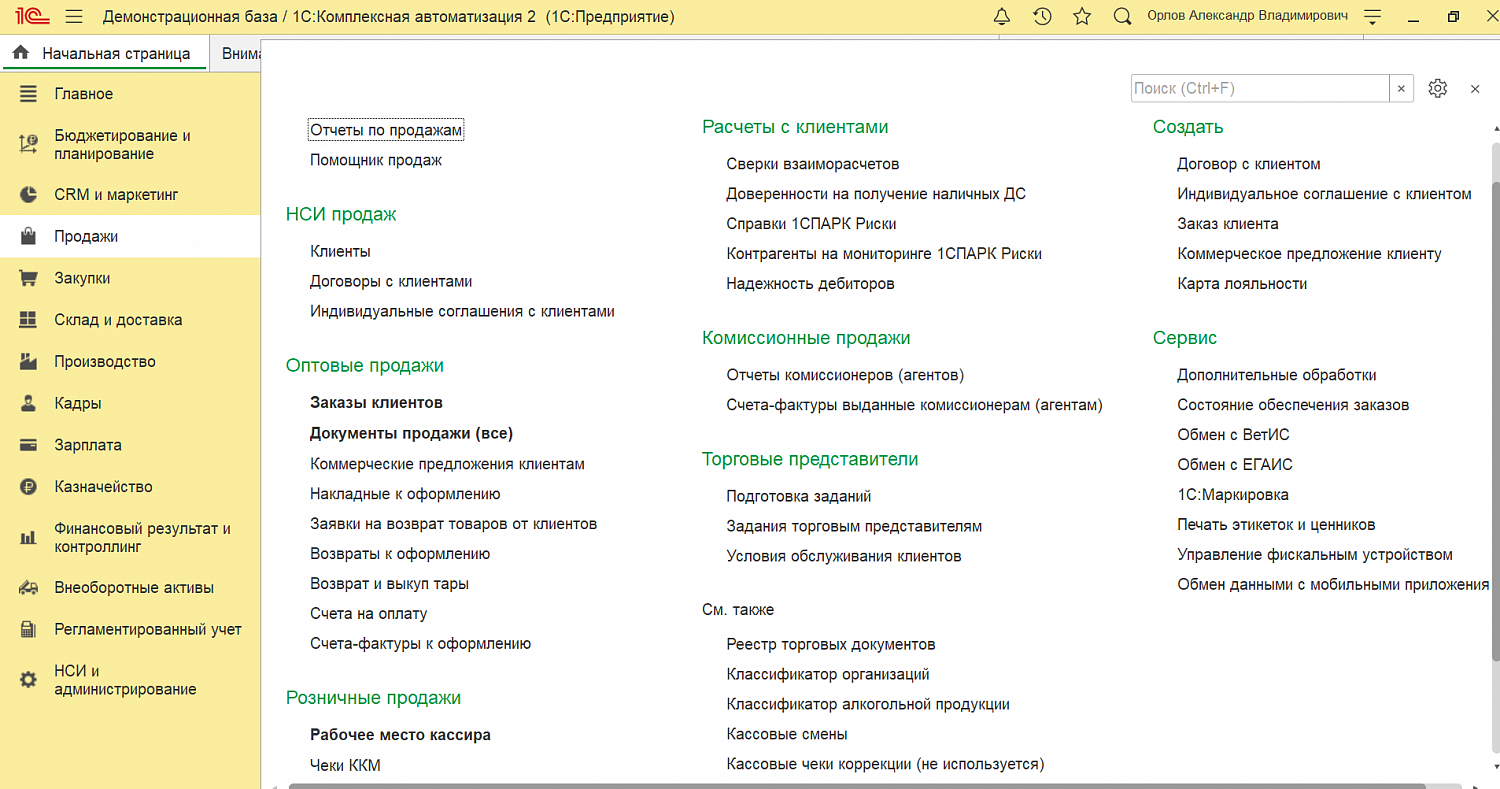Open Отчеты комиссионеров (агентов)

coord(845,375)
